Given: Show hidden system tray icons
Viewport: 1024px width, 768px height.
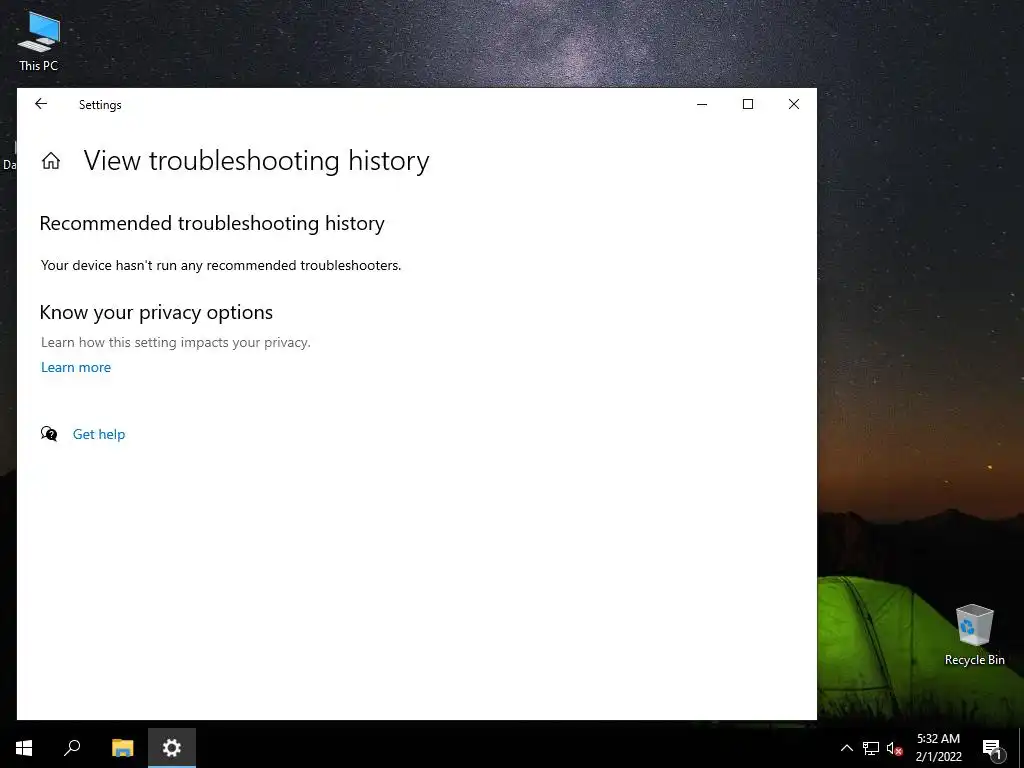Looking at the screenshot, I should 846,748.
